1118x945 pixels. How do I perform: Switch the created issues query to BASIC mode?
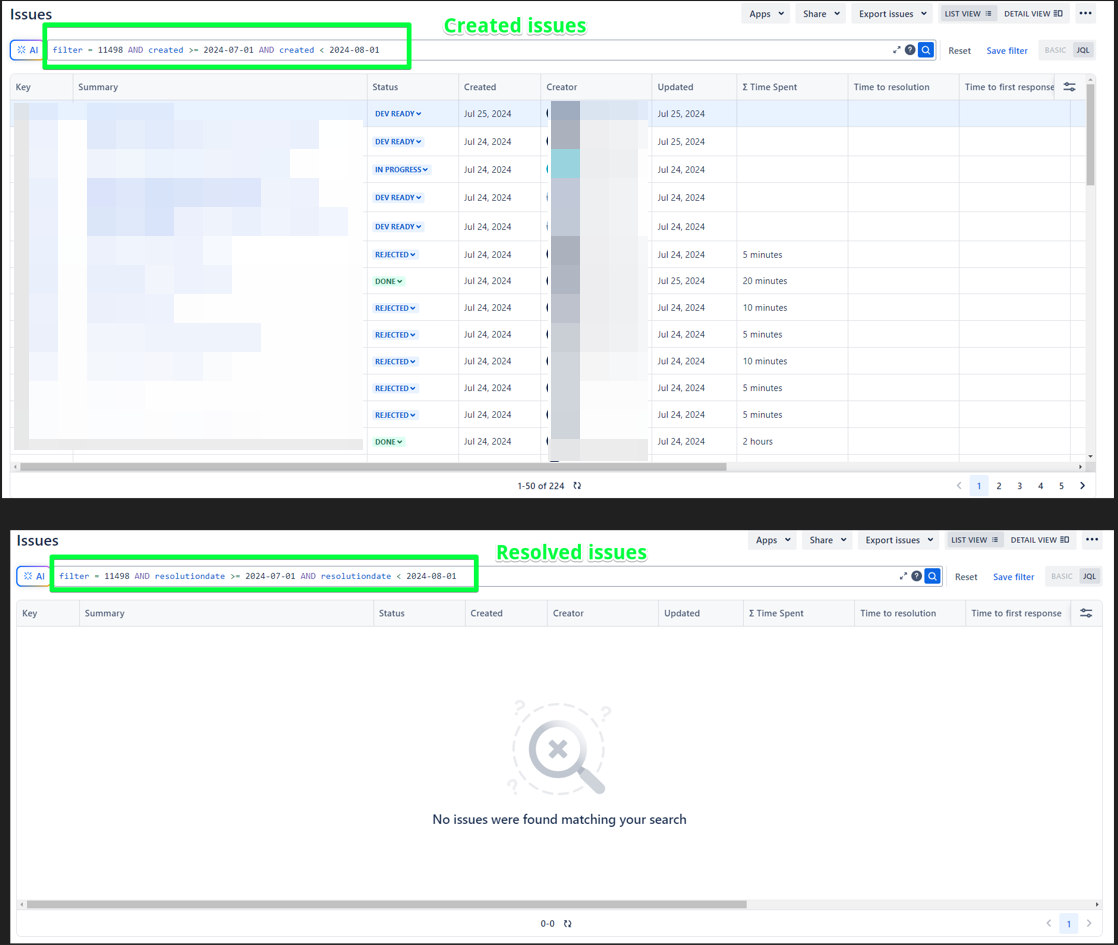pos(1054,49)
